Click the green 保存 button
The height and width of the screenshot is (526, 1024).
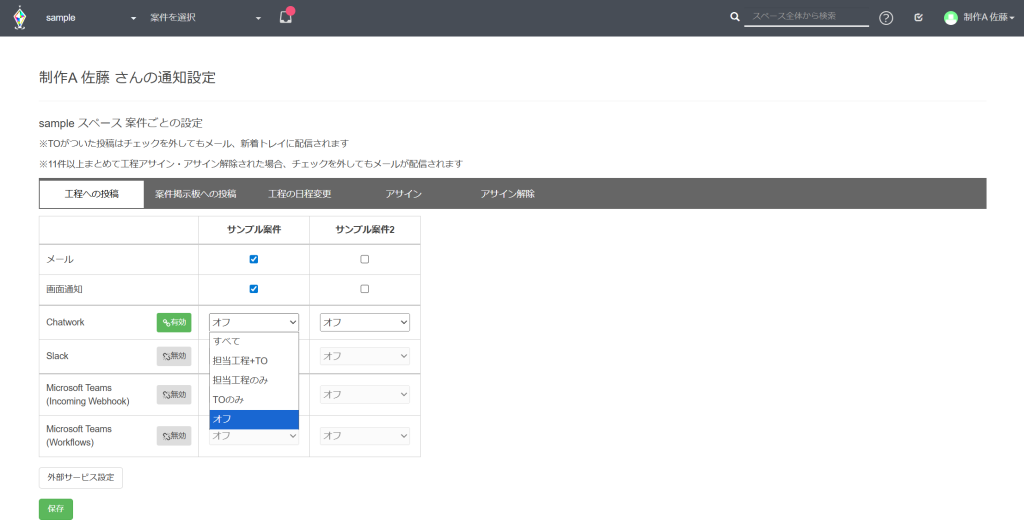56,509
